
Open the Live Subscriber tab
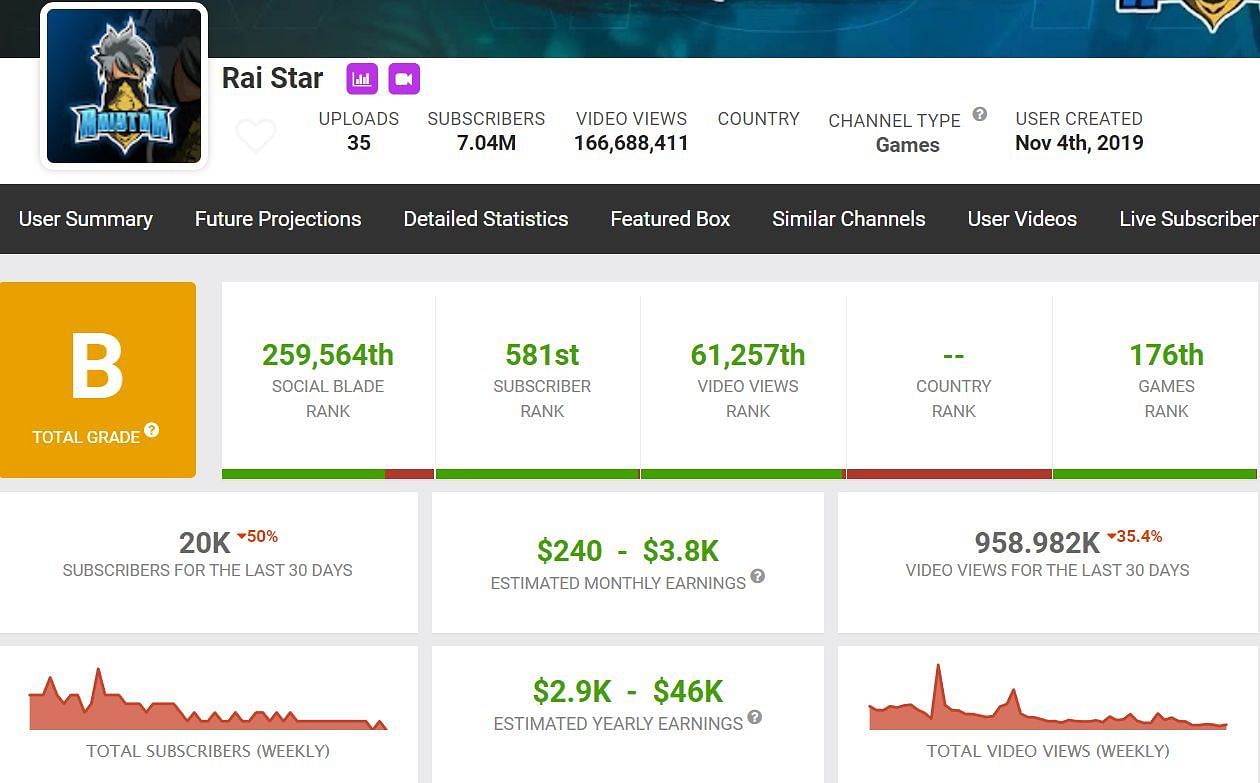[x=1188, y=219]
